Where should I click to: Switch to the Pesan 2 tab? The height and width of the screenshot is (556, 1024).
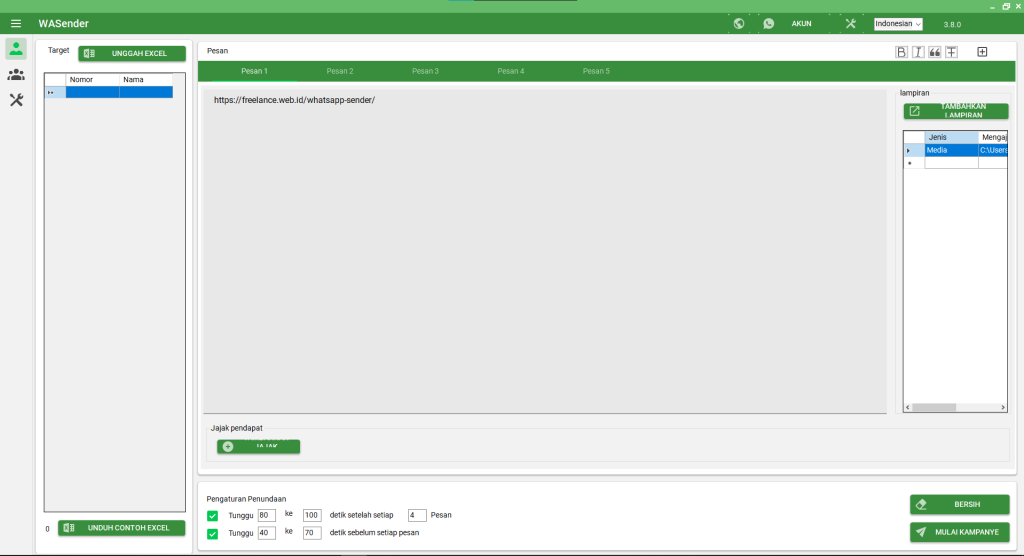[x=340, y=71]
